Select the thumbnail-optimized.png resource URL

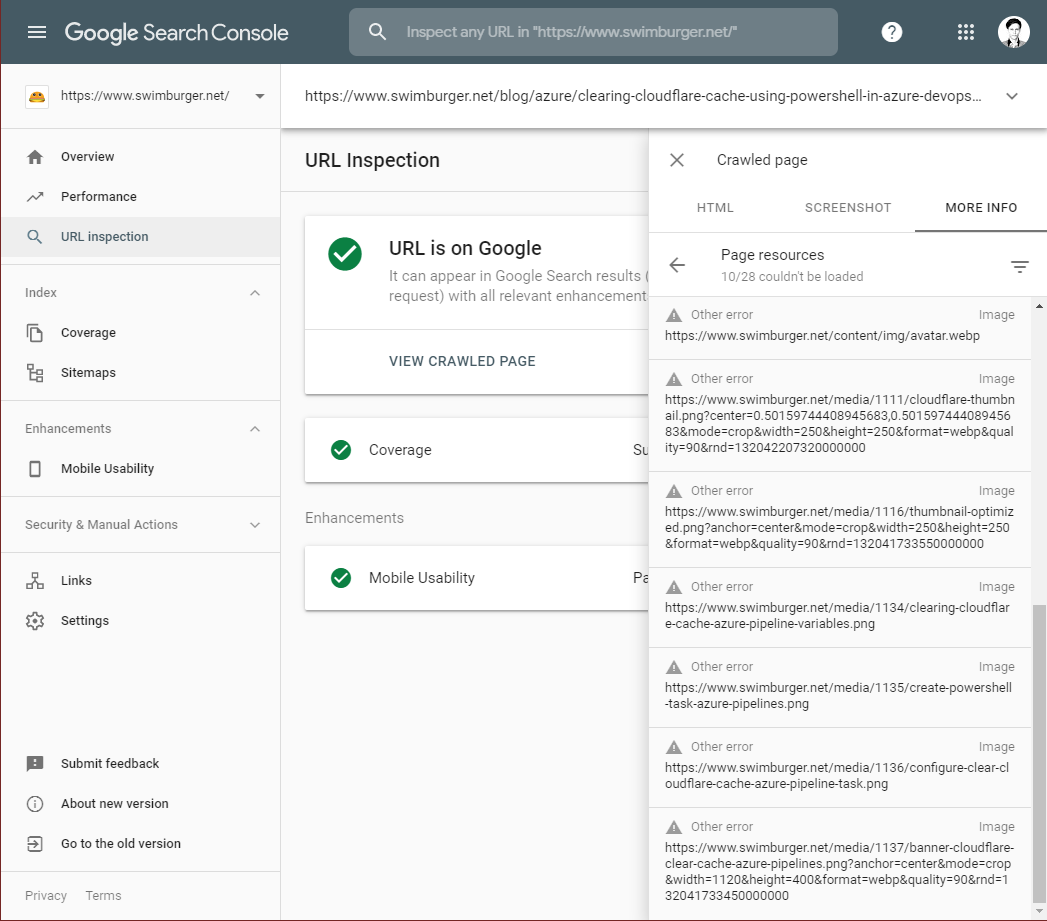coord(839,528)
